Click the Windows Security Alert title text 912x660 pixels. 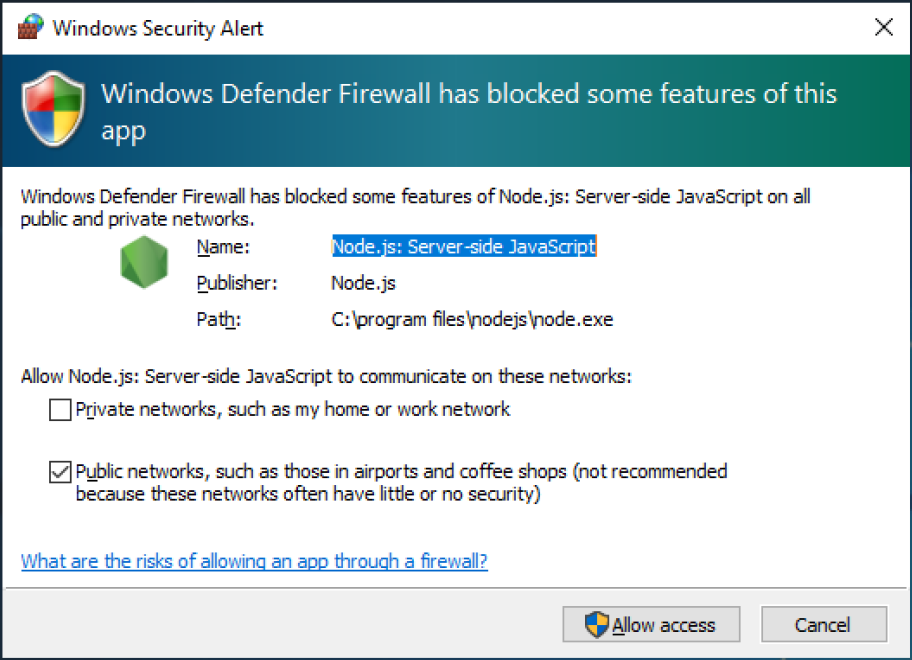pos(158,28)
